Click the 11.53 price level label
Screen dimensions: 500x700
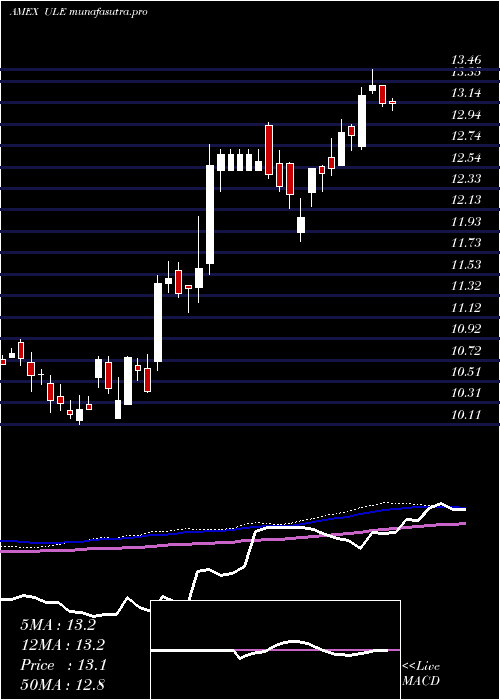click(x=466, y=264)
